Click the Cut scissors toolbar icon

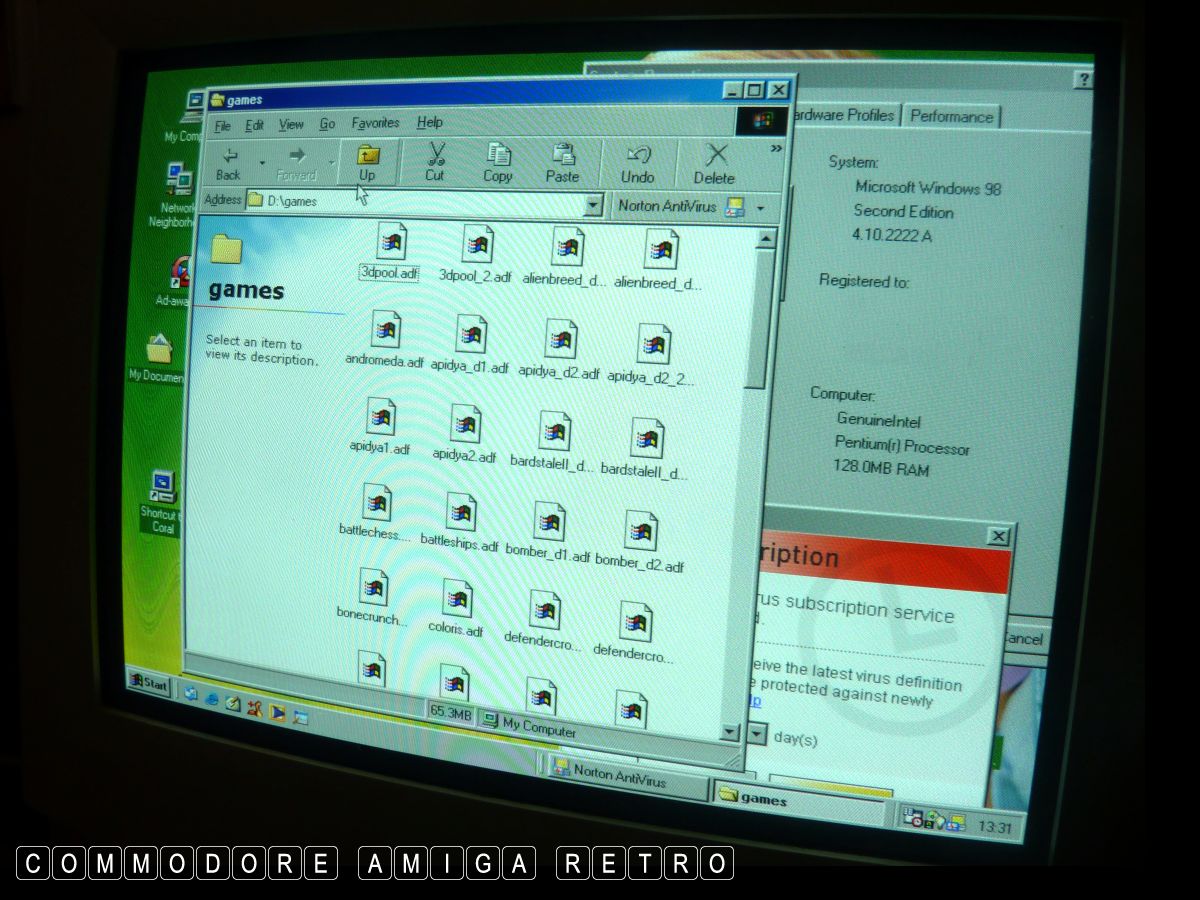pyautogui.click(x=435, y=162)
